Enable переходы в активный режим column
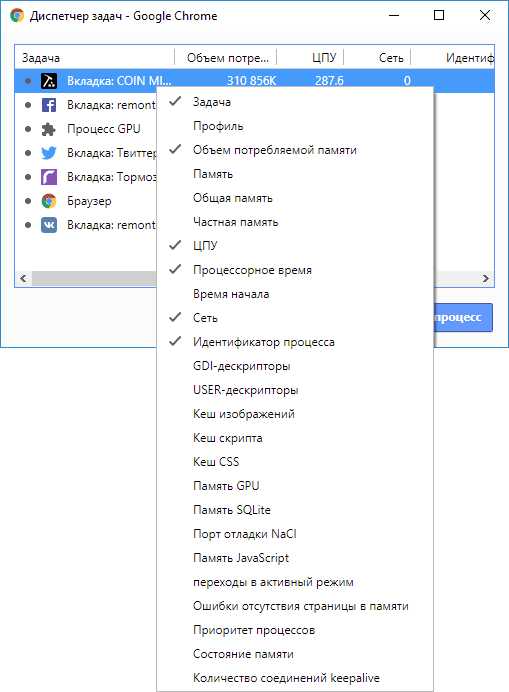This screenshot has width=509, height=692. point(295,582)
